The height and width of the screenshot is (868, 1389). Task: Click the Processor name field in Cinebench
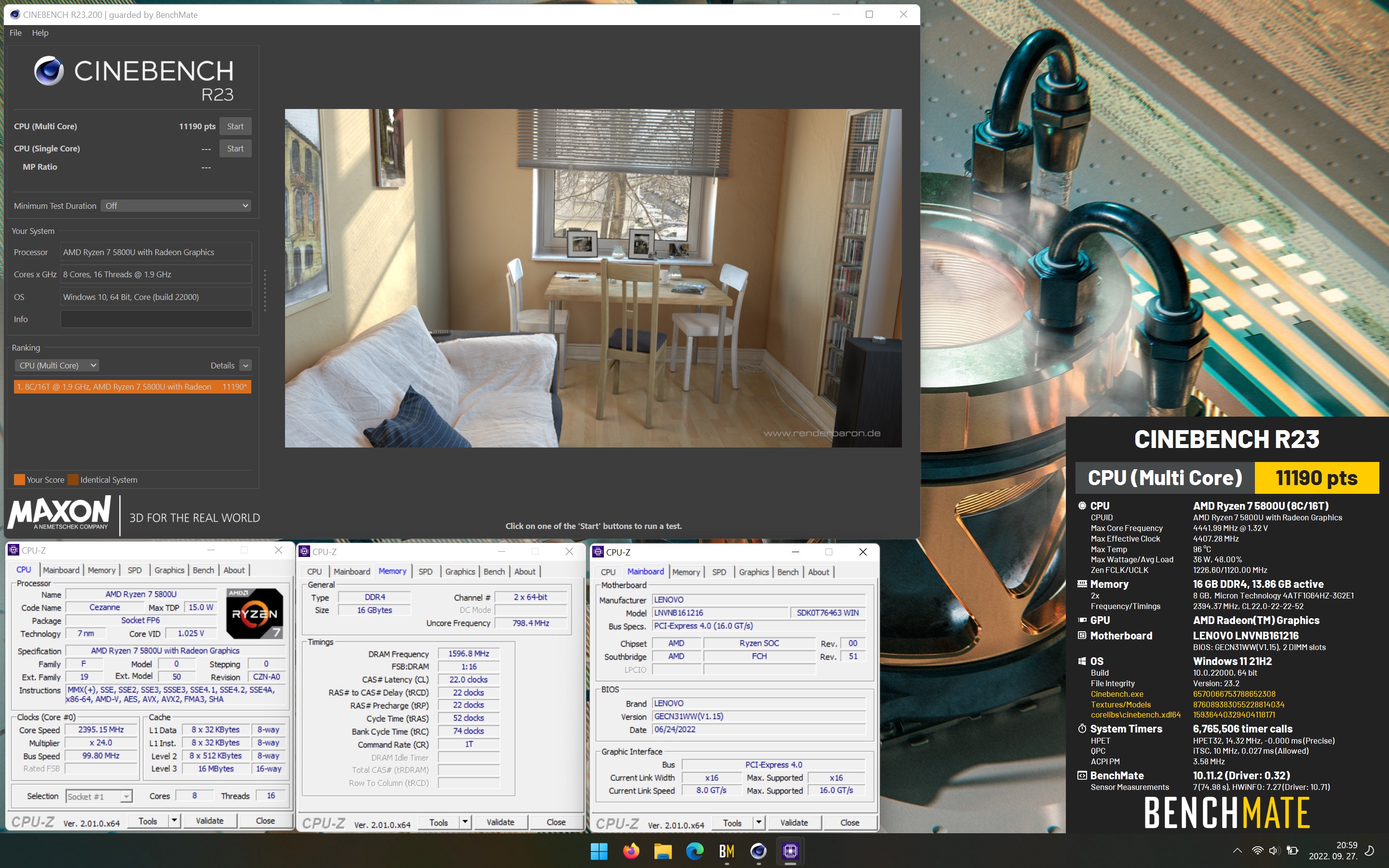tap(156, 252)
